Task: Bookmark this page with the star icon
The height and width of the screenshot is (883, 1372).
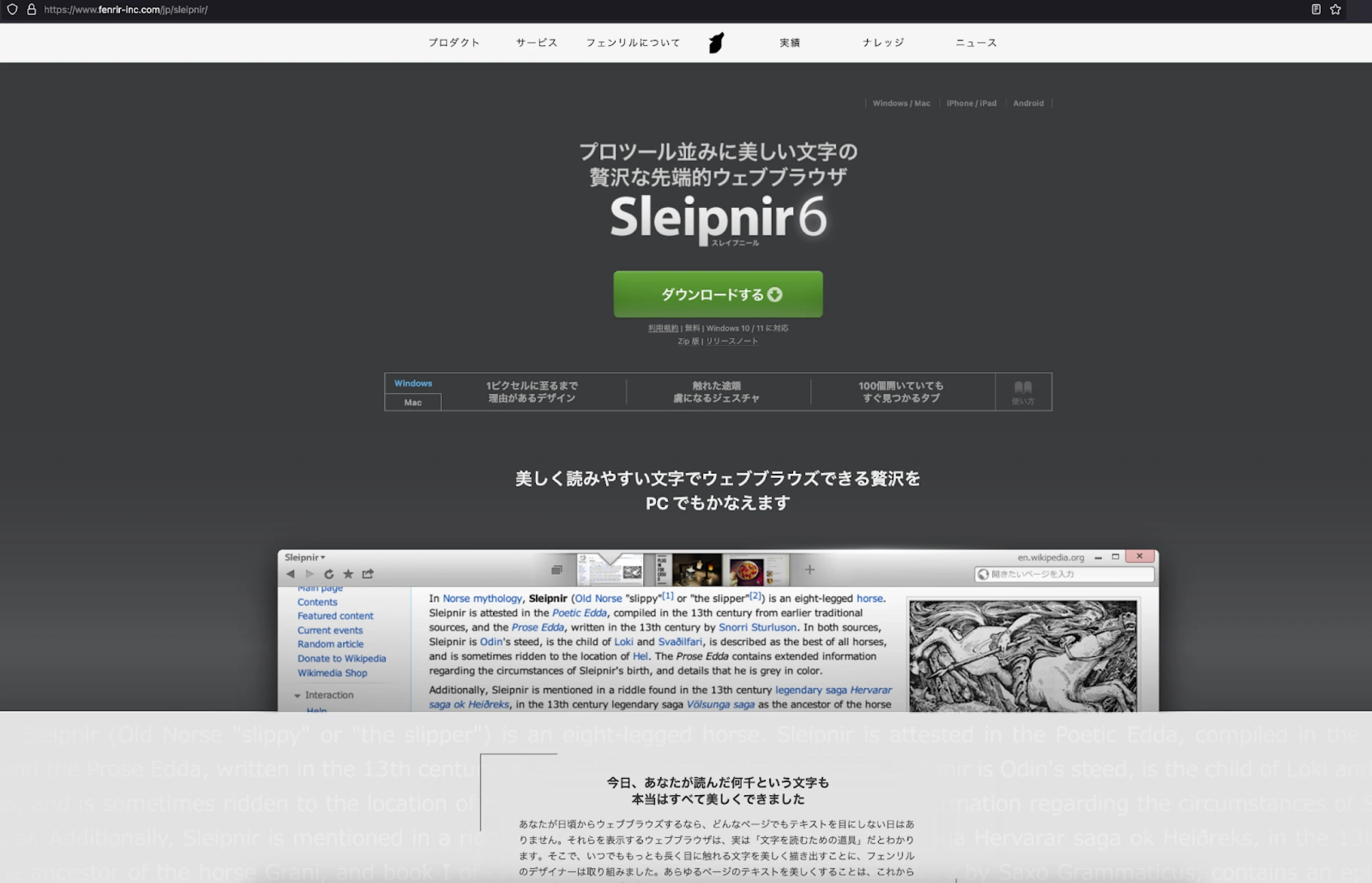Action: pos(1336,9)
